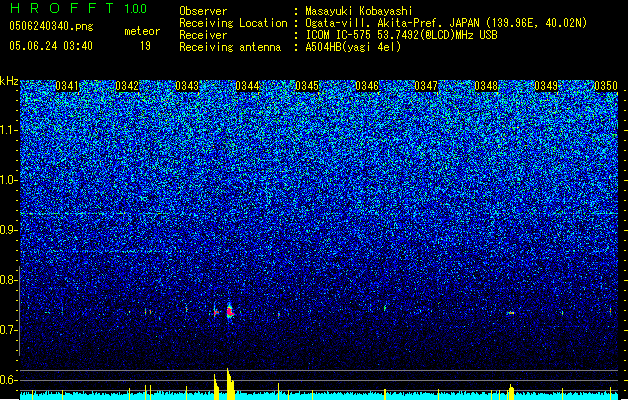Click the 0343 time marker

click(187, 86)
